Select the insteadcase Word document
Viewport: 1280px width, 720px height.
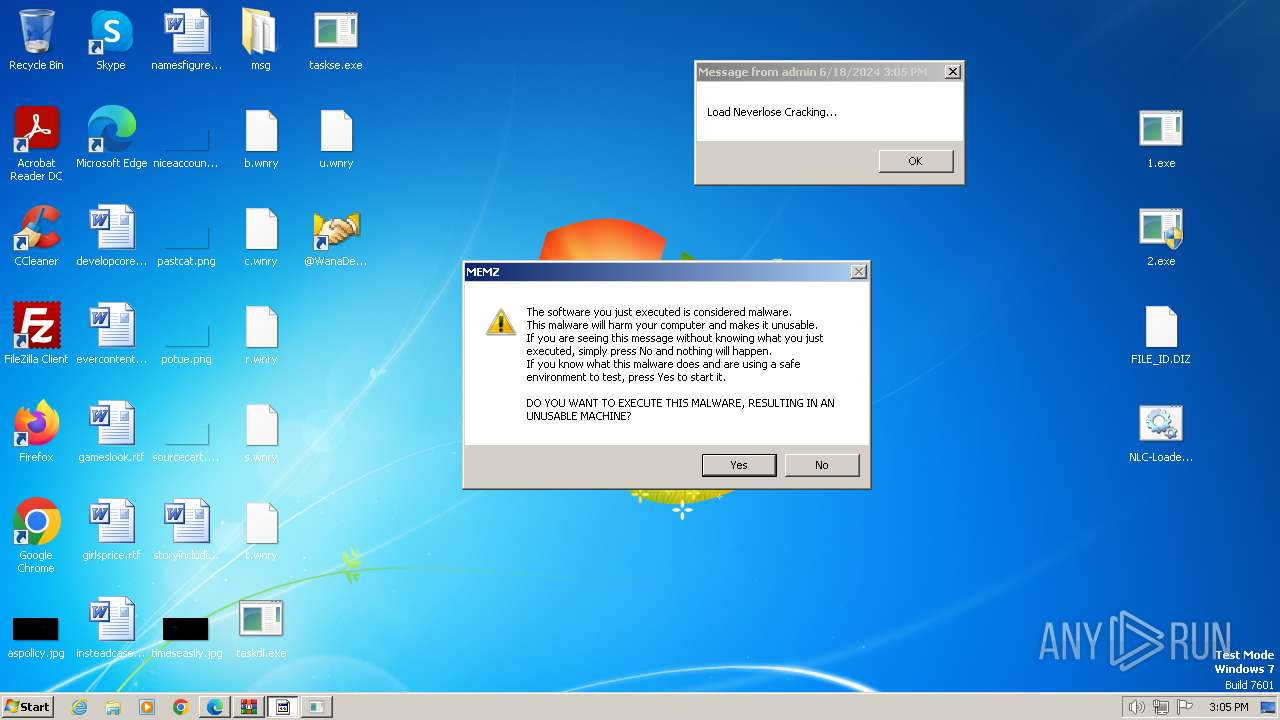111,629
